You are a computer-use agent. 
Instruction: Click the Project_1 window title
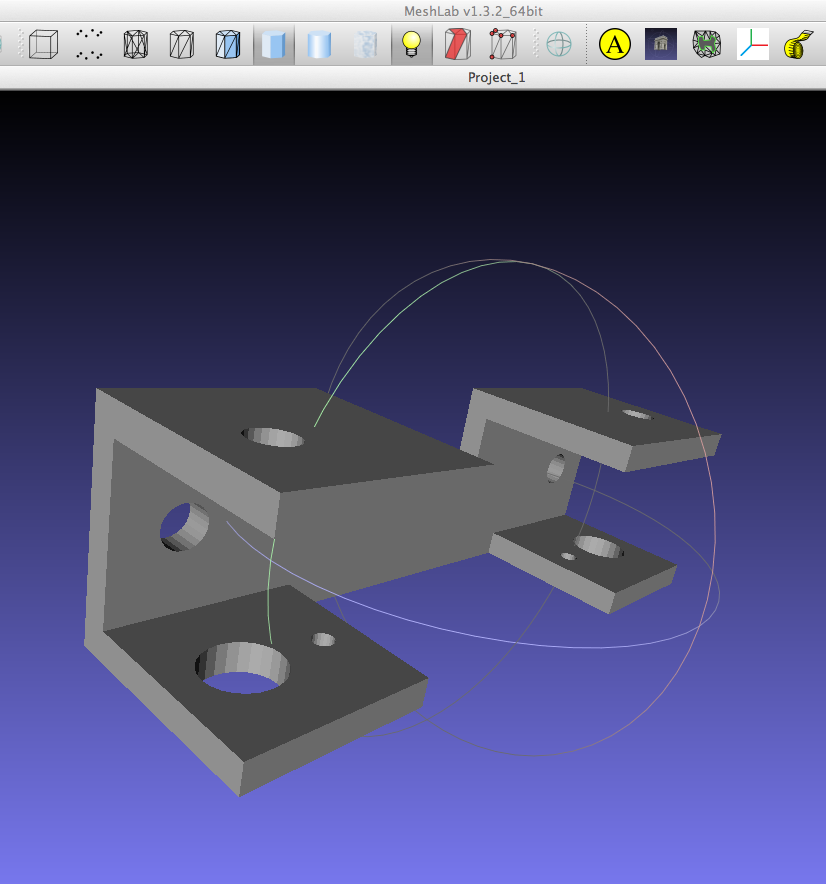click(496, 77)
